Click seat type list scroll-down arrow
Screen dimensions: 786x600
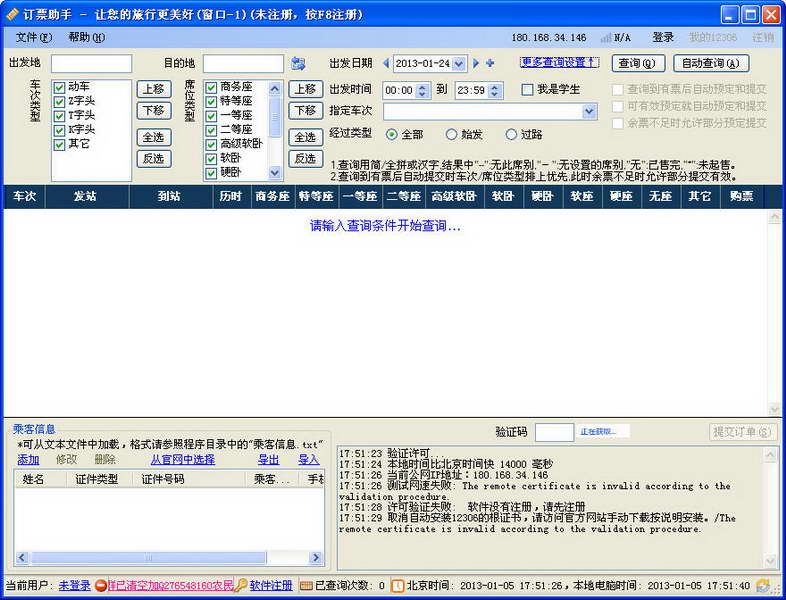[x=275, y=173]
